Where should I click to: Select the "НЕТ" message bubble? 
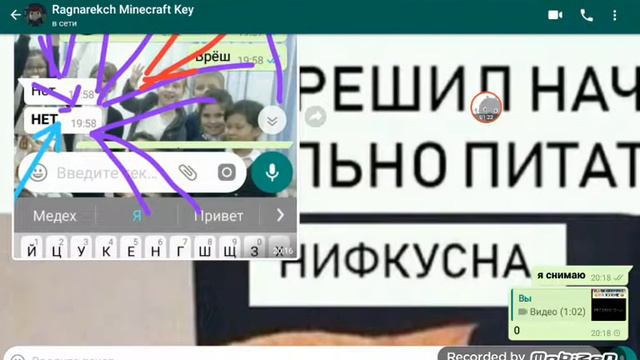pyautogui.click(x=63, y=120)
